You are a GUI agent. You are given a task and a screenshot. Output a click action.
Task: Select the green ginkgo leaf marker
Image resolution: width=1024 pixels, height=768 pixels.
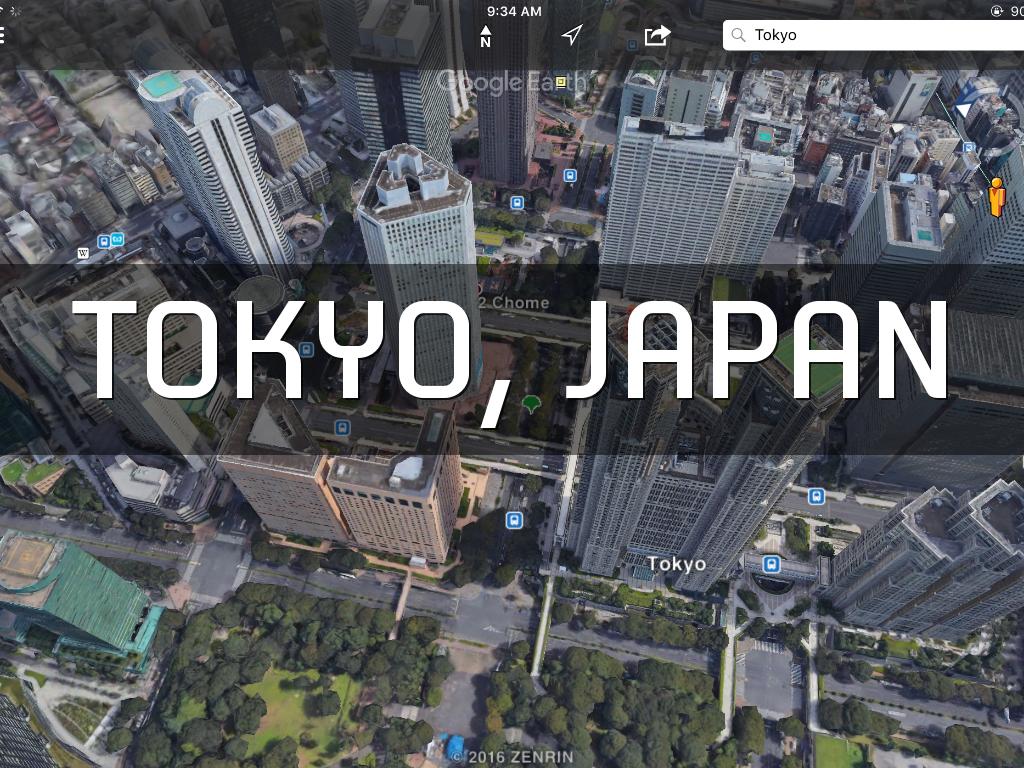pos(531,403)
